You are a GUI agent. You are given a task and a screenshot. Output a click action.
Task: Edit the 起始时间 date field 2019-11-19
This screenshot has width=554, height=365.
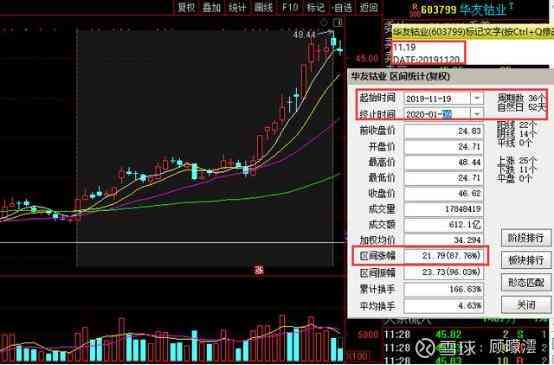point(437,98)
